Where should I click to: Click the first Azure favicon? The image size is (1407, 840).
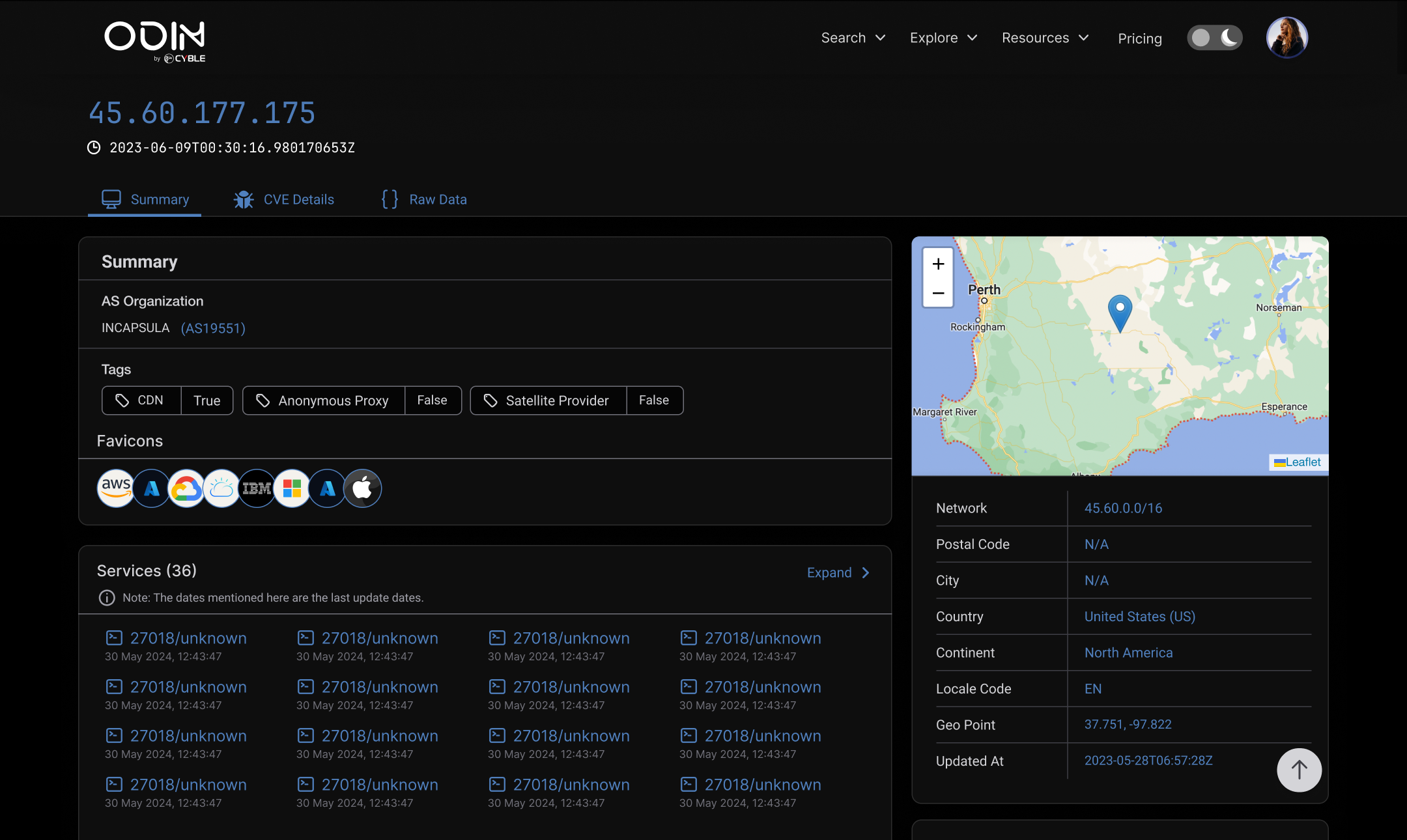[x=151, y=488]
